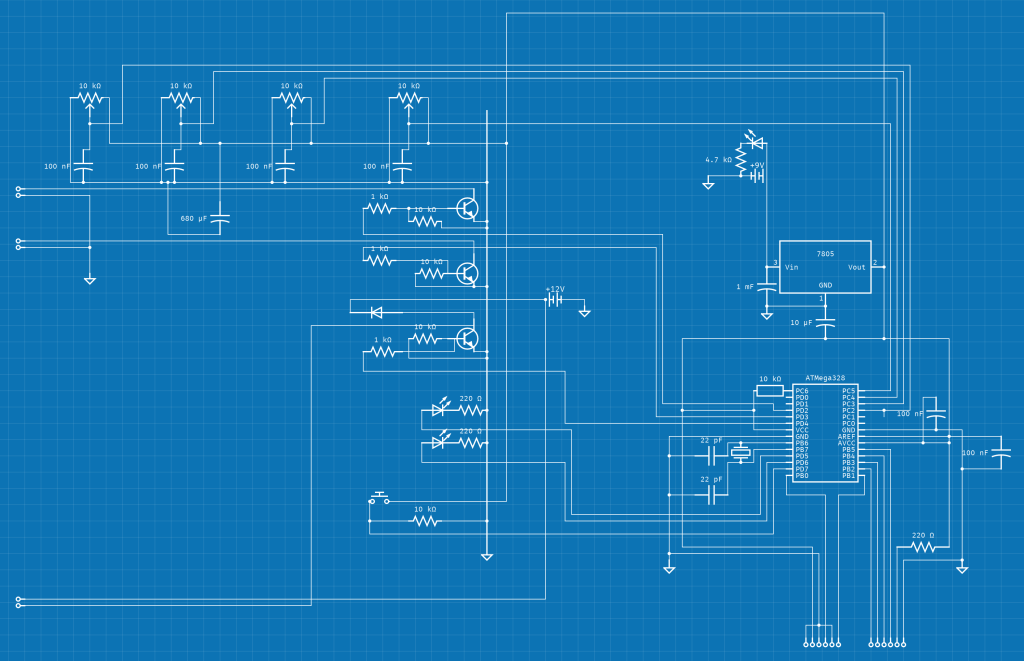
Task: Select the 1 mF capacitor at Vin
Action: [x=767, y=287]
